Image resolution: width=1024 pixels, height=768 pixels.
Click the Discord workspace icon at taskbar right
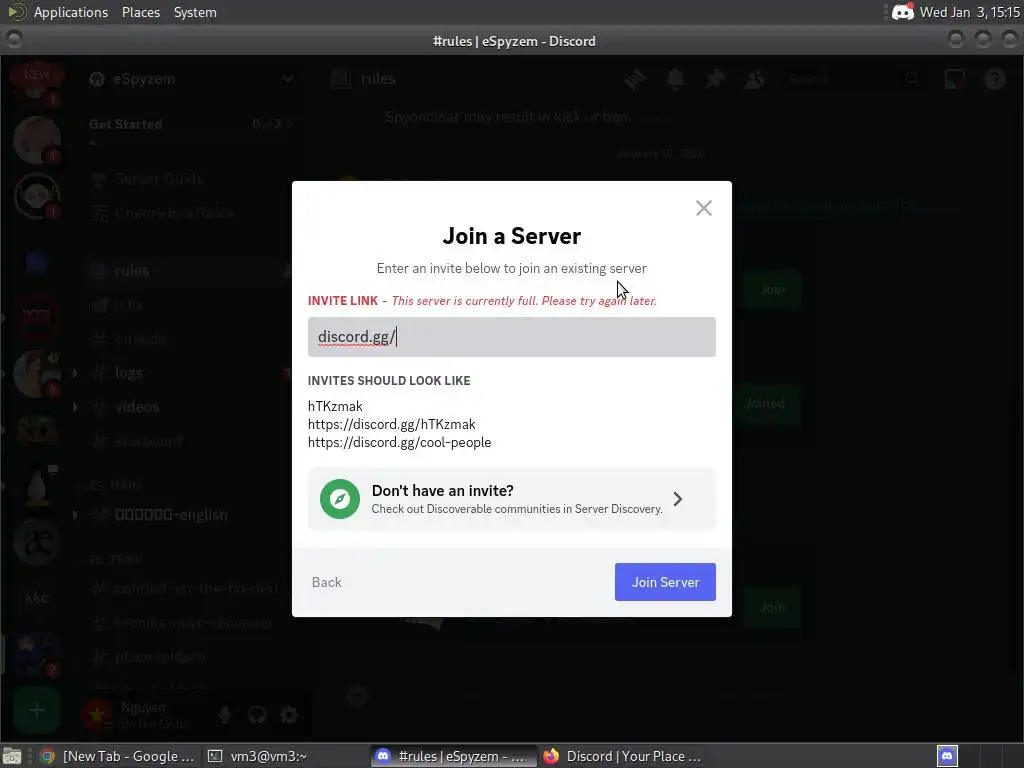[x=947, y=756]
